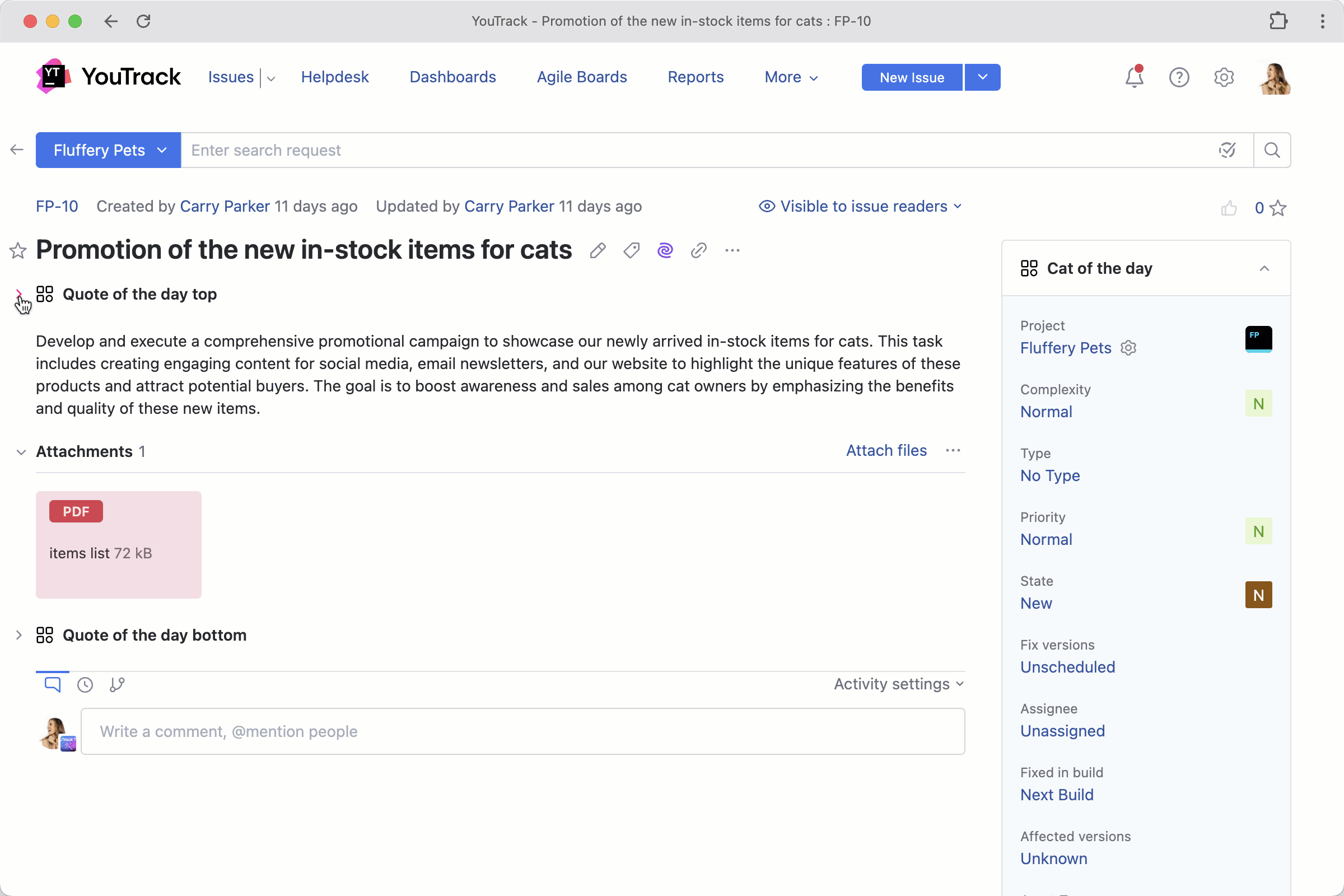
Task: Open the VCS changes branch tab
Action: coord(117,684)
